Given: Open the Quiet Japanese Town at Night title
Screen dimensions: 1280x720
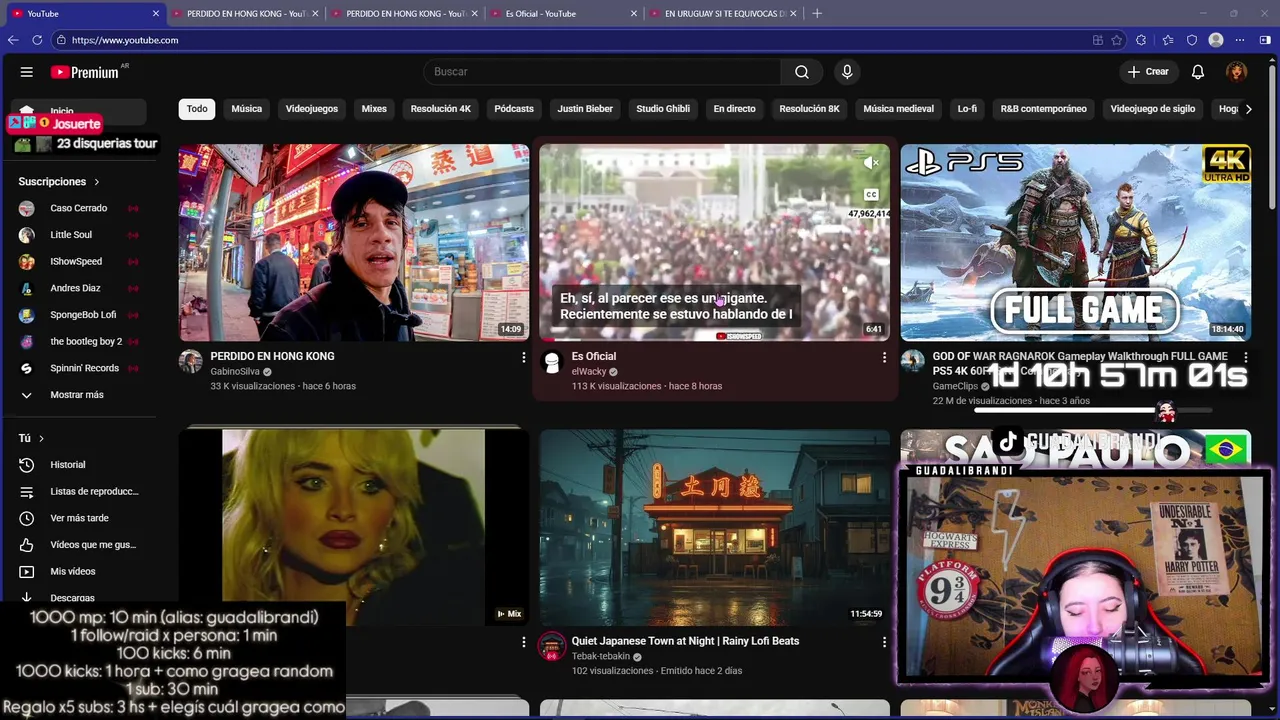Looking at the screenshot, I should [685, 641].
